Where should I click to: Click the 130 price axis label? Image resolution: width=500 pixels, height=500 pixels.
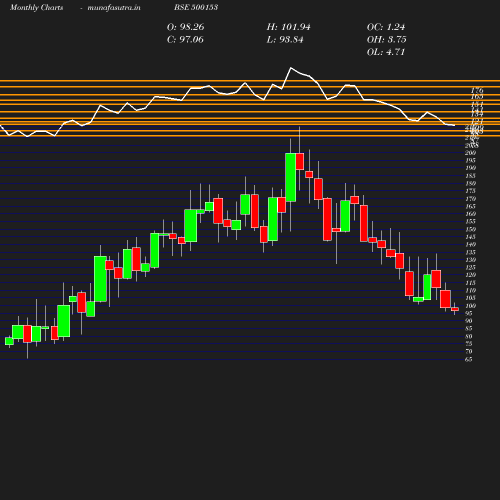470,260
